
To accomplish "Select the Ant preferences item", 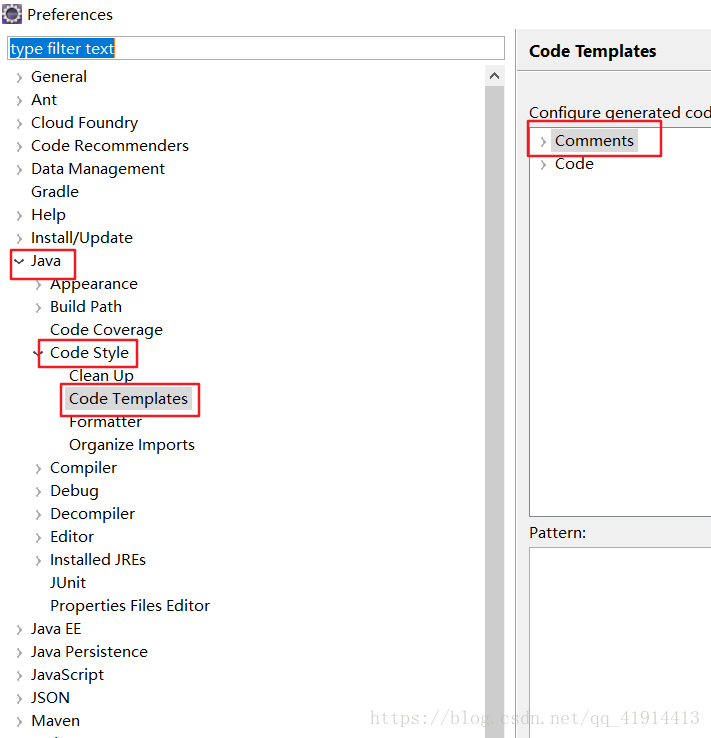I will (x=44, y=100).
